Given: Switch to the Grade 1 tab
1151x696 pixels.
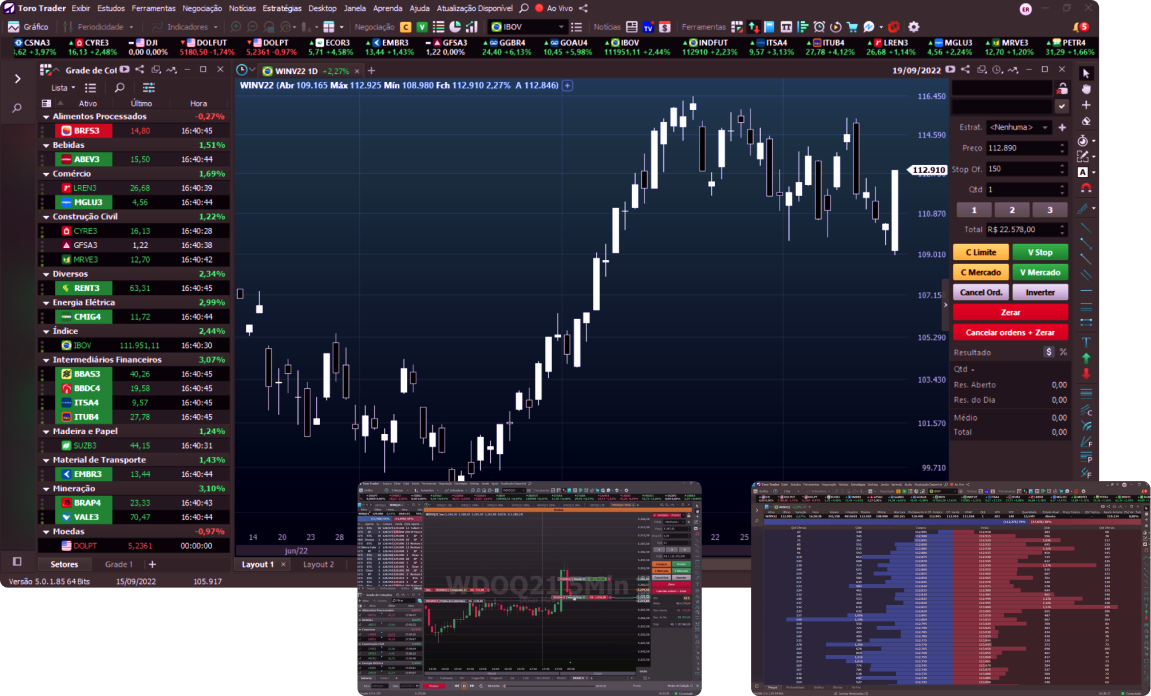Looking at the screenshot, I should (x=119, y=565).
